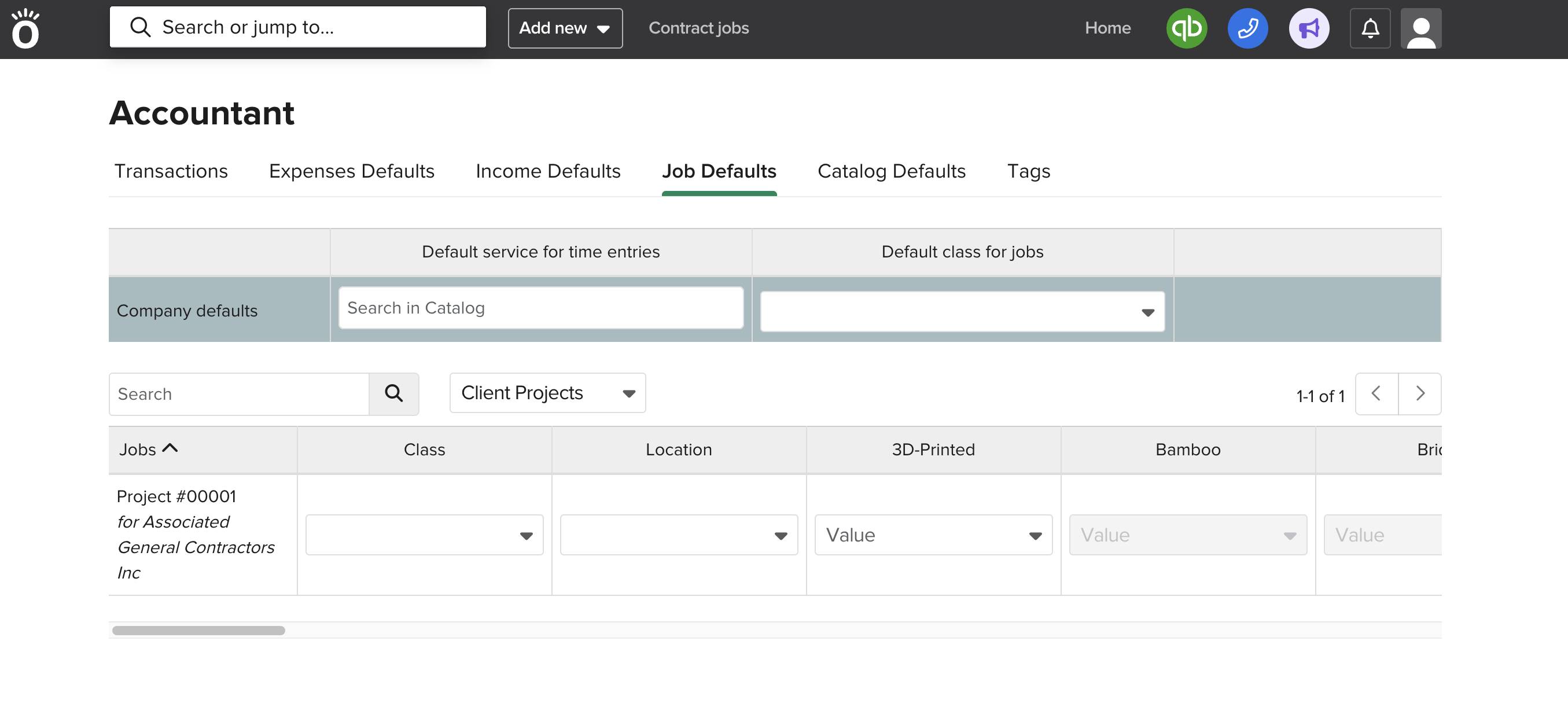This screenshot has width=1568, height=722.
Task: Open the megaphone announcements icon
Action: click(x=1309, y=28)
